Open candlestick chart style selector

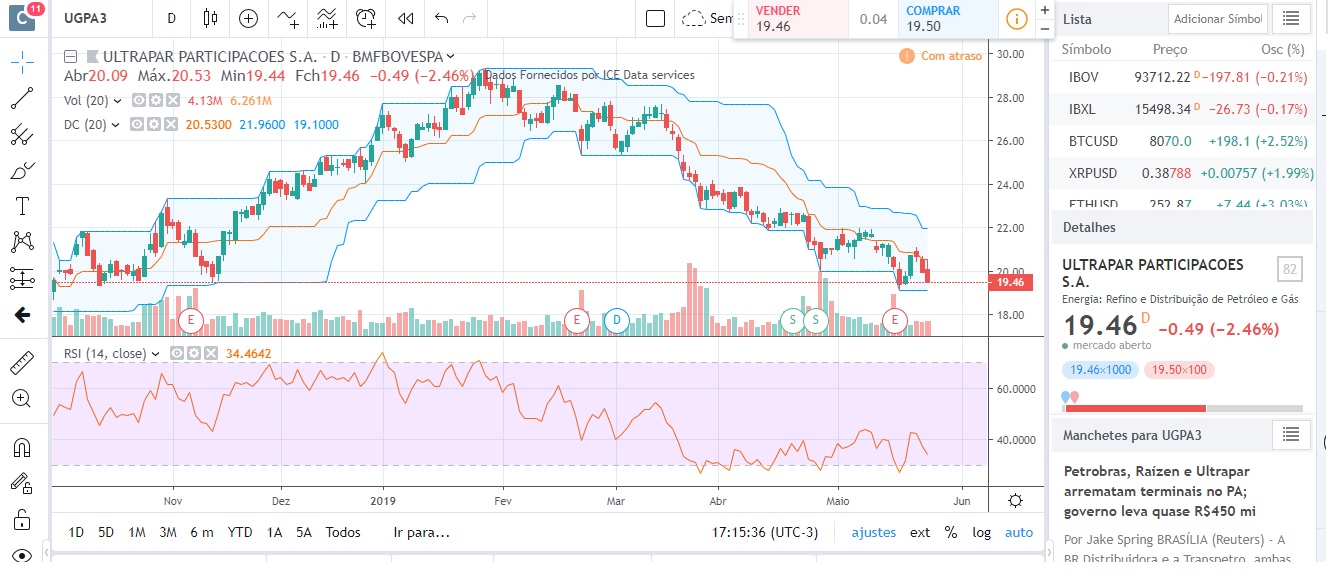point(209,18)
